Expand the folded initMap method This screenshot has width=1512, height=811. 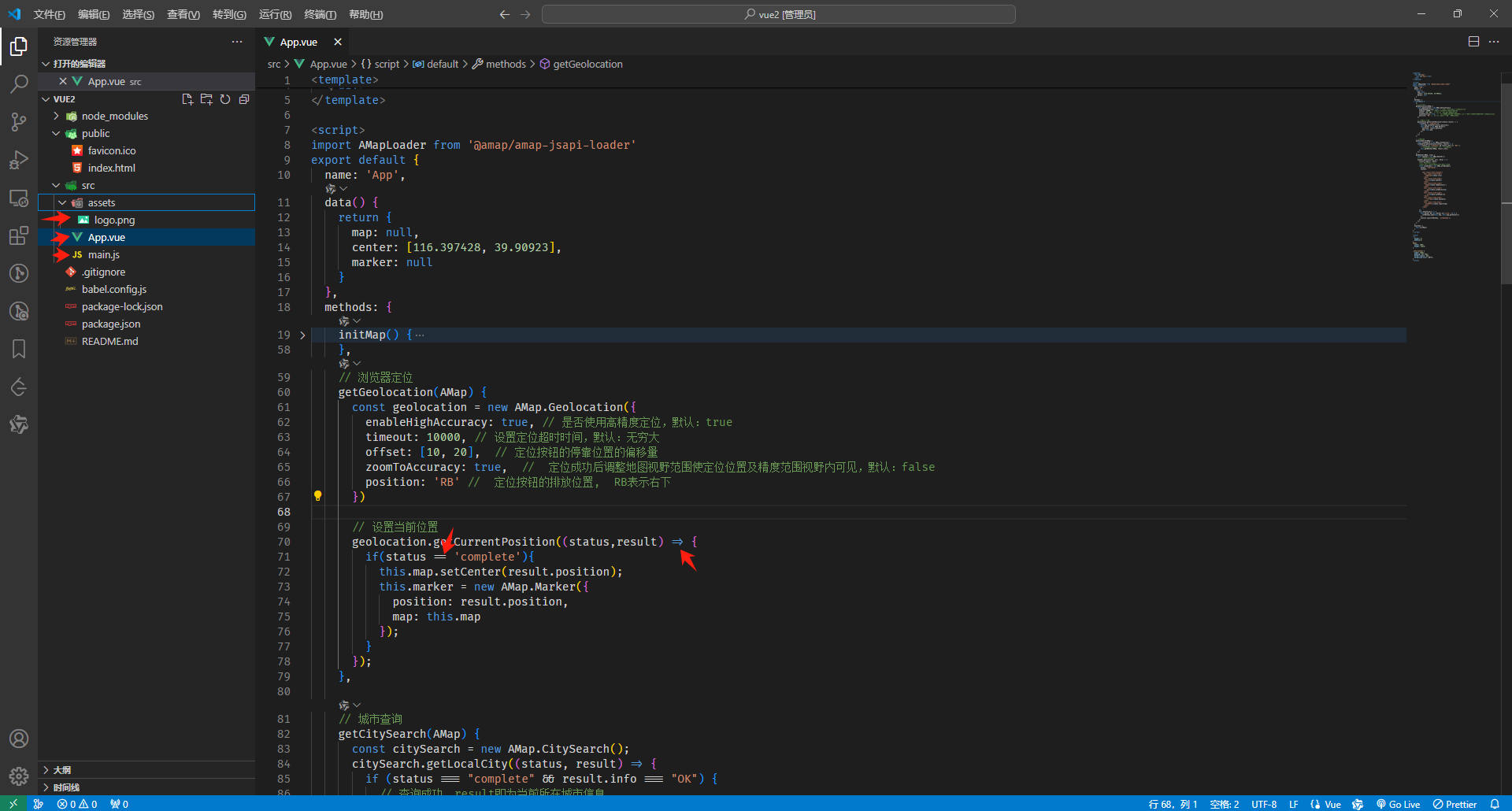pyautogui.click(x=302, y=335)
